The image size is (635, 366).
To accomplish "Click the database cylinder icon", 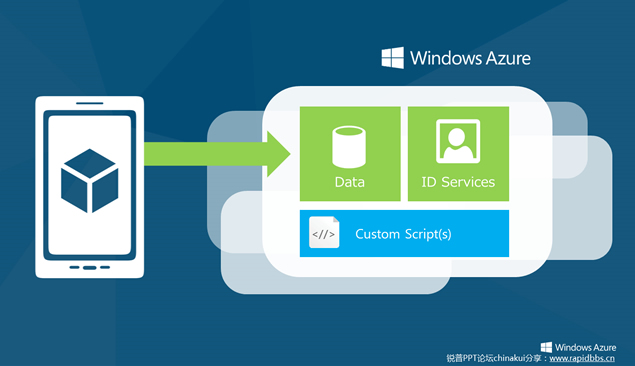I will tap(349, 147).
